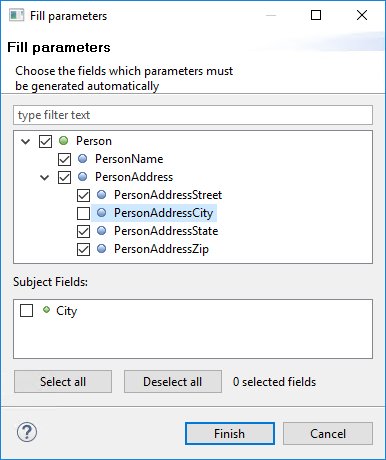Click the blue icon beside PersonAddressStreet
Screen dimensions: 386x460
pos(102,195)
